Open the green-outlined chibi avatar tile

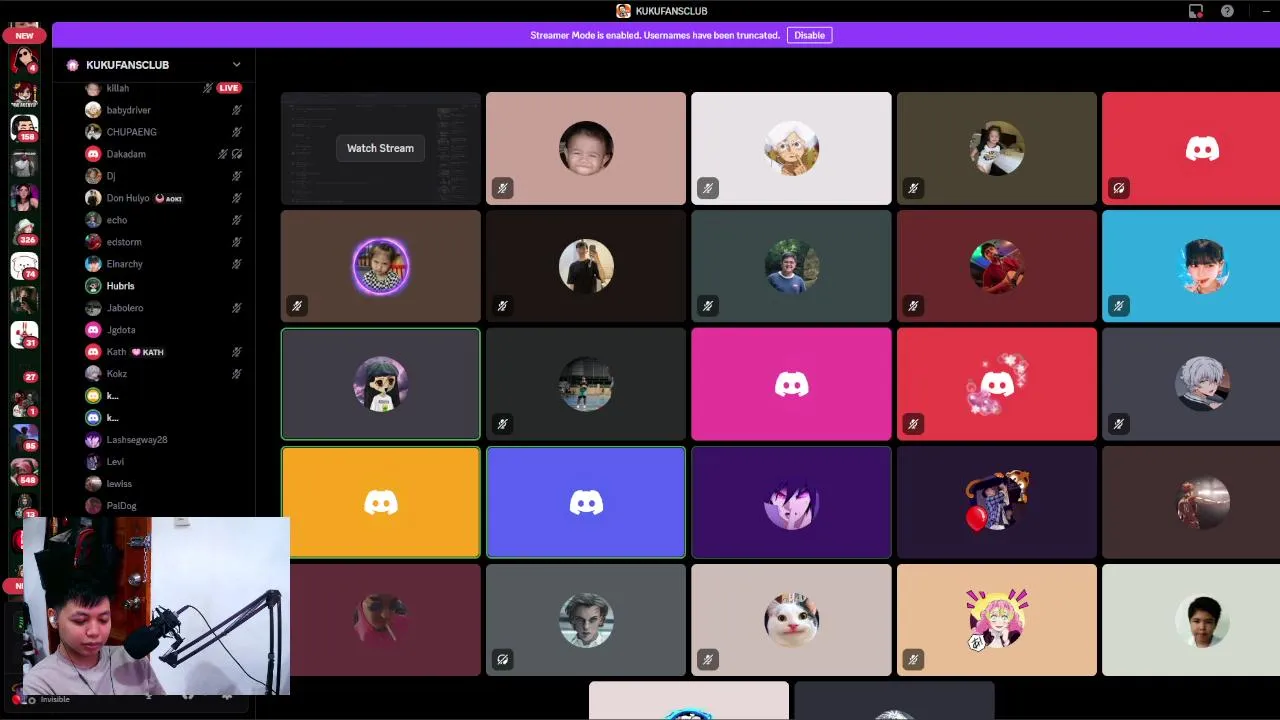(380, 384)
